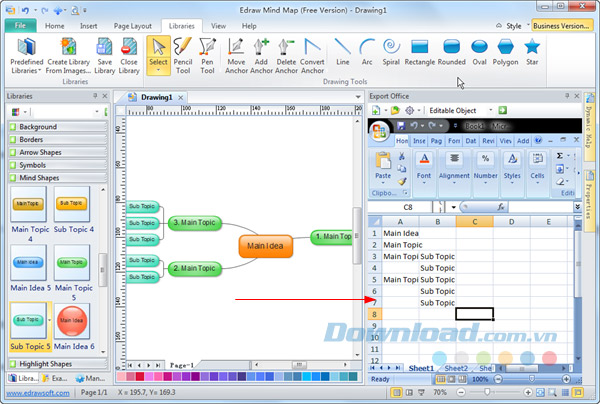600x404 pixels.
Task: Open Font group in Excel ribbon
Action: point(424,168)
